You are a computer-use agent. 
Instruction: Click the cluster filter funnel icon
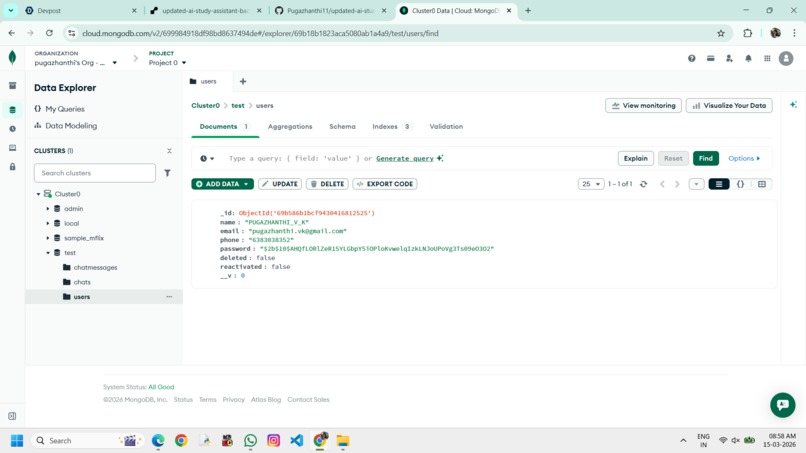167,173
